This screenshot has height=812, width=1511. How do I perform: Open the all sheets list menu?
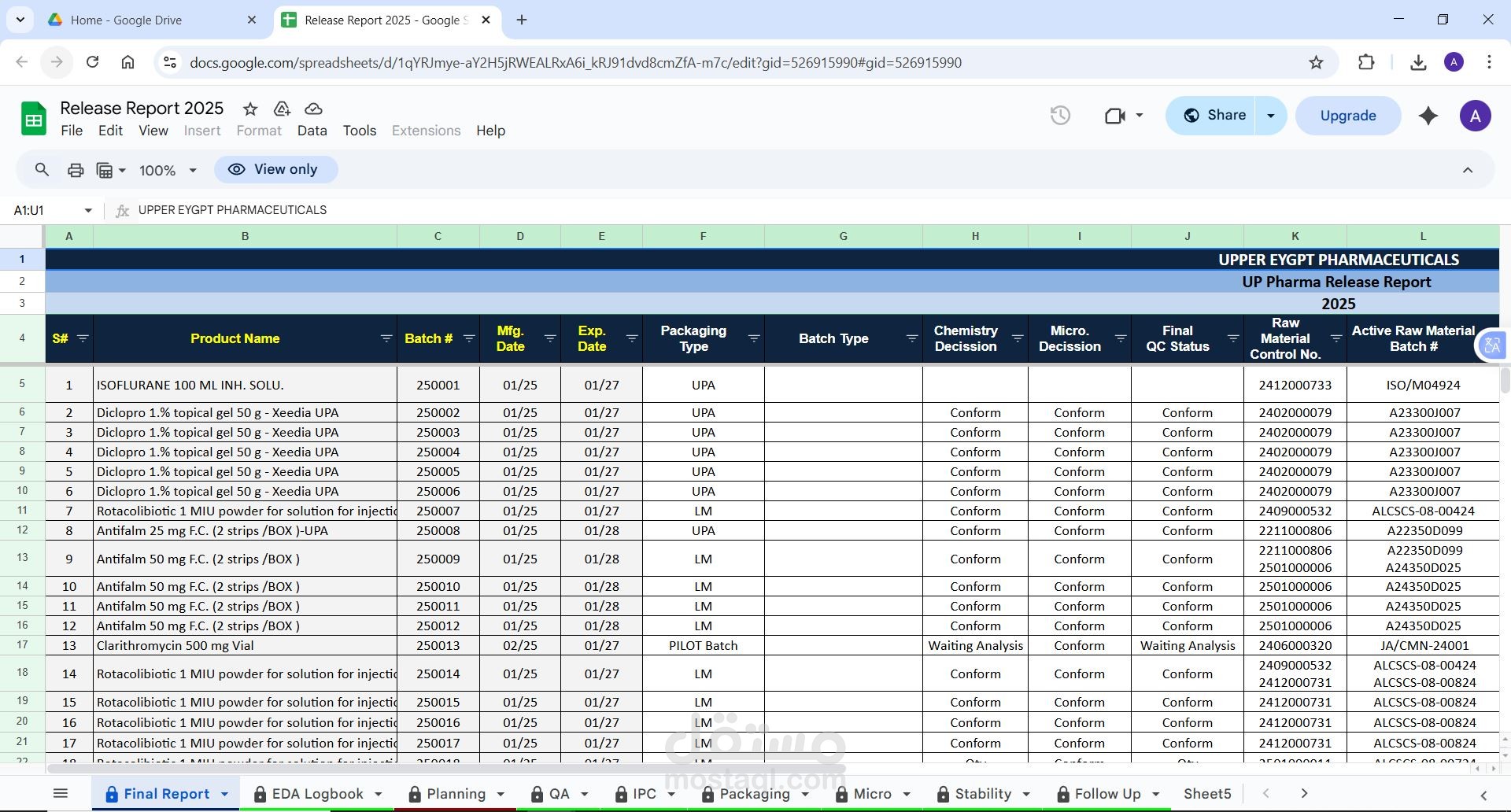pyautogui.click(x=61, y=793)
